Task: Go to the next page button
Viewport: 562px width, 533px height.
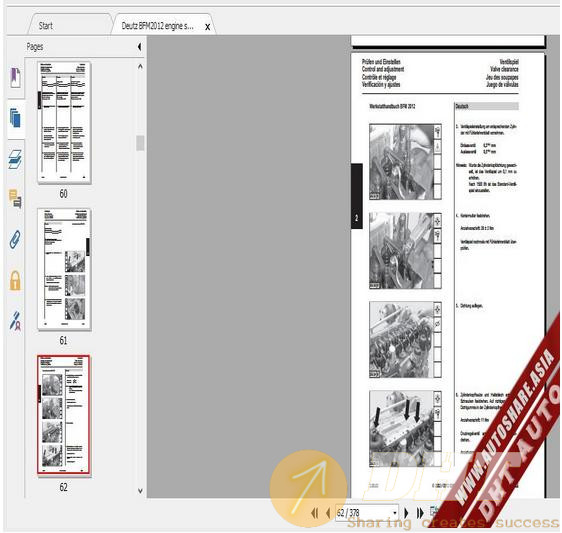Action: tap(406, 513)
